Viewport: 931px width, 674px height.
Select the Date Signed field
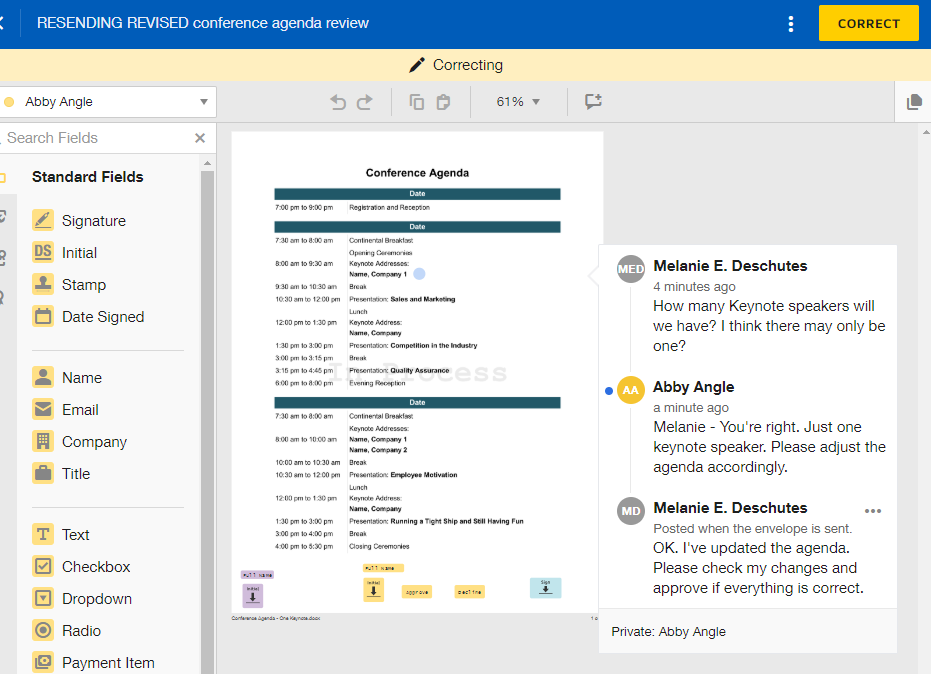click(x=102, y=317)
